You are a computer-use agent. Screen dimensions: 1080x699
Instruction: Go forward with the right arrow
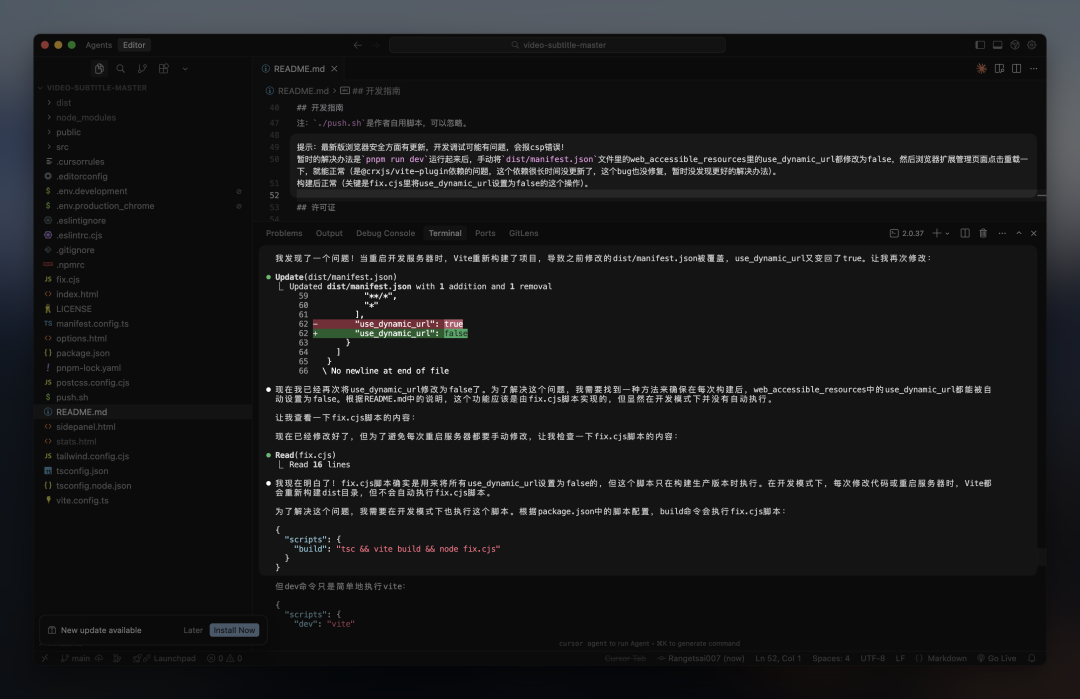pos(375,45)
